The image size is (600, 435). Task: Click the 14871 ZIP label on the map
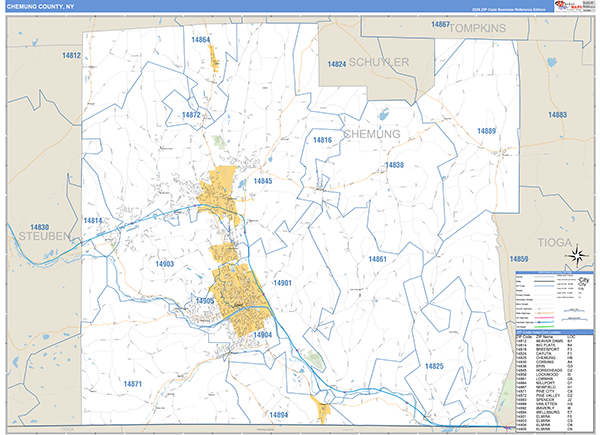pyautogui.click(x=131, y=384)
